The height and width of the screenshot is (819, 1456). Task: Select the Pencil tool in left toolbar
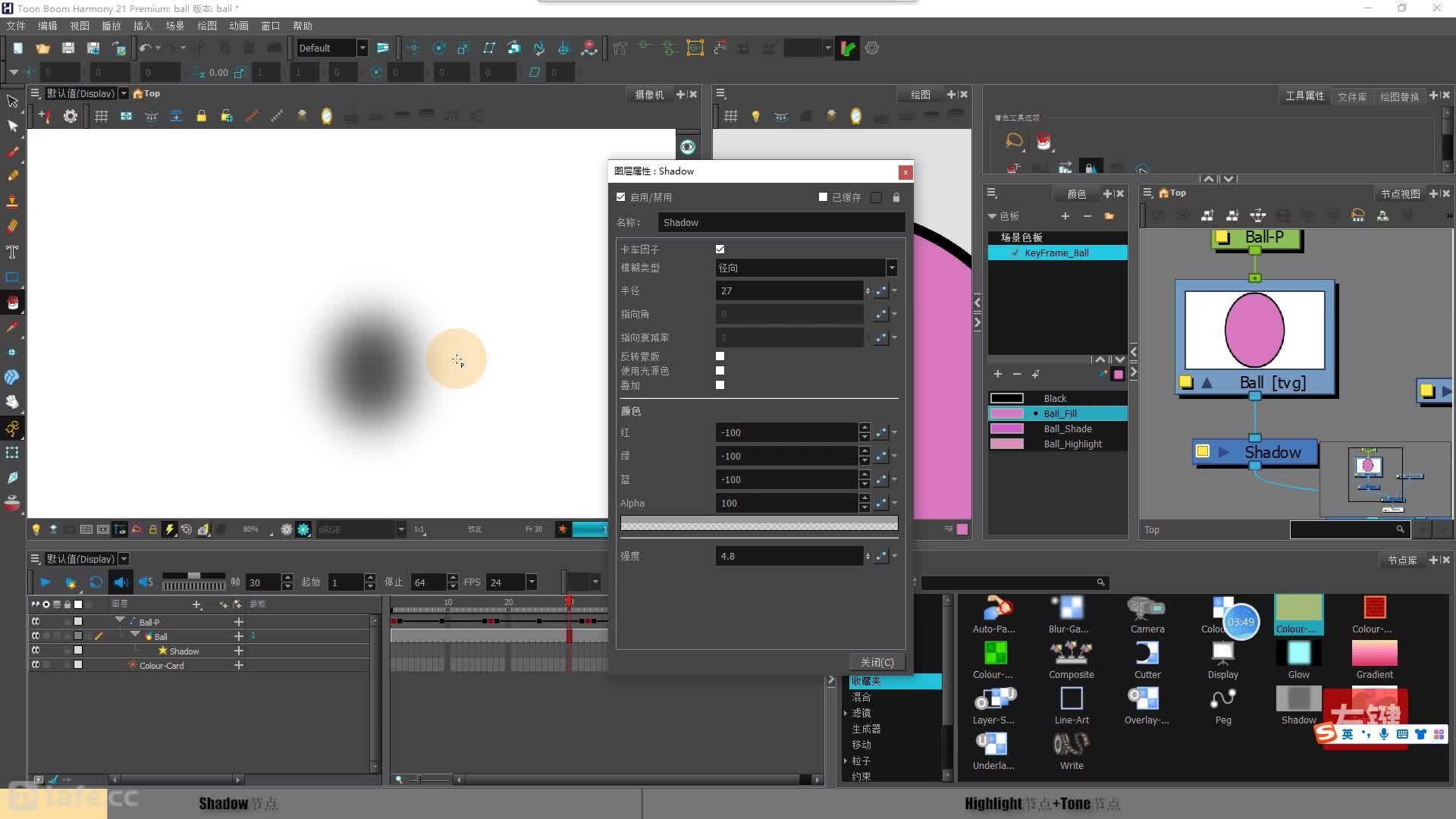pyautogui.click(x=12, y=176)
